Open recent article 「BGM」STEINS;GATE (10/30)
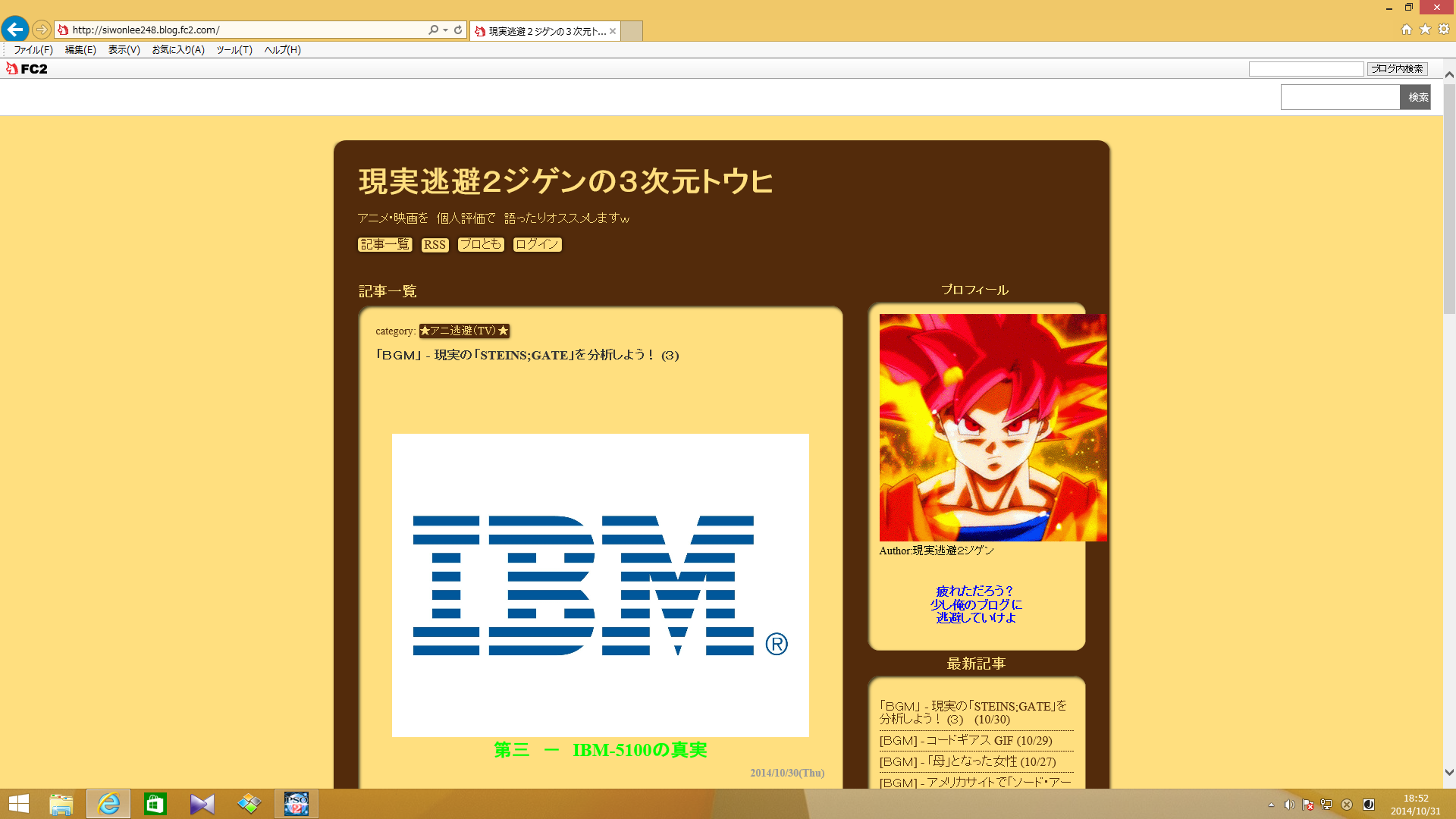 (973, 713)
